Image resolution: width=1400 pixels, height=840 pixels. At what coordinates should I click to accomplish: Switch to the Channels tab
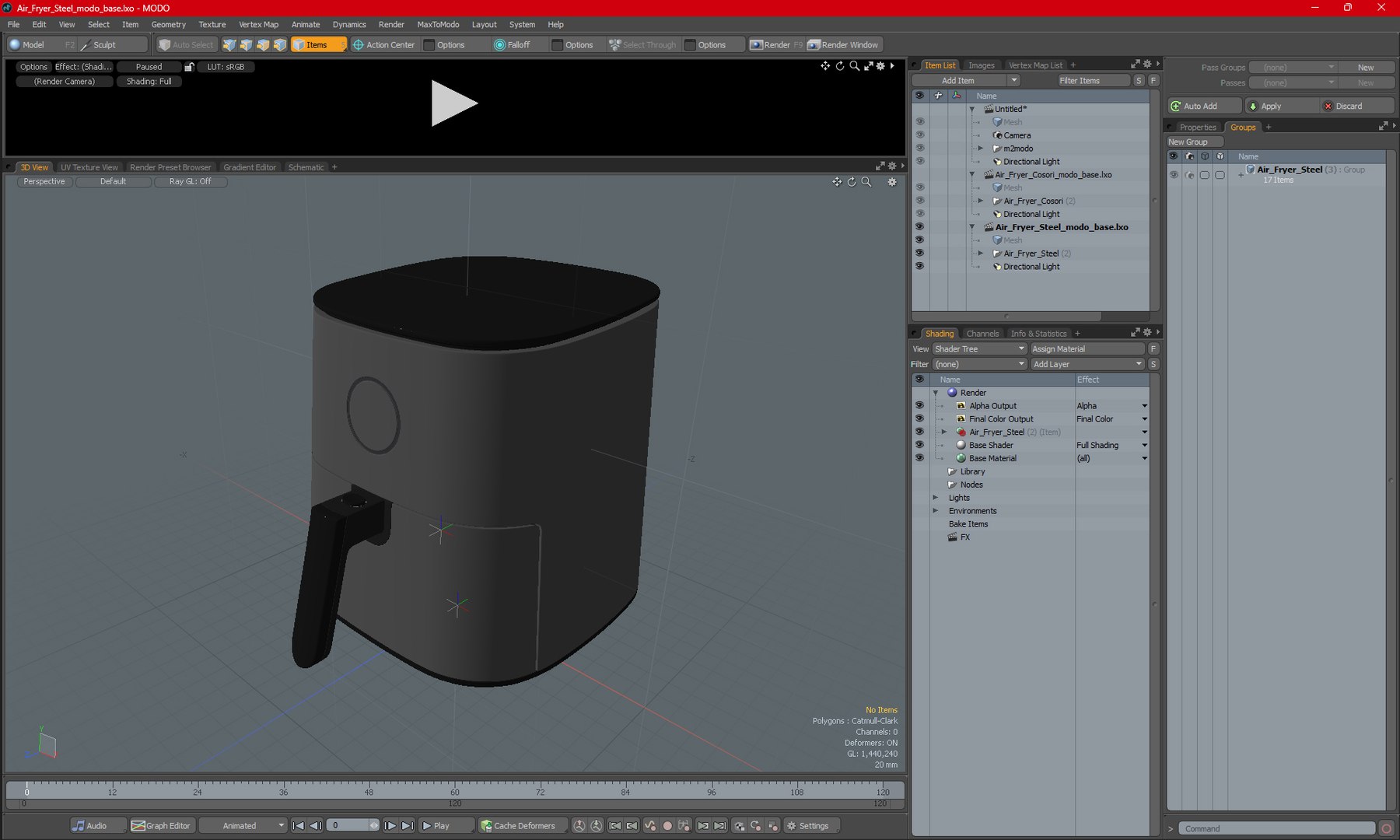[982, 334]
